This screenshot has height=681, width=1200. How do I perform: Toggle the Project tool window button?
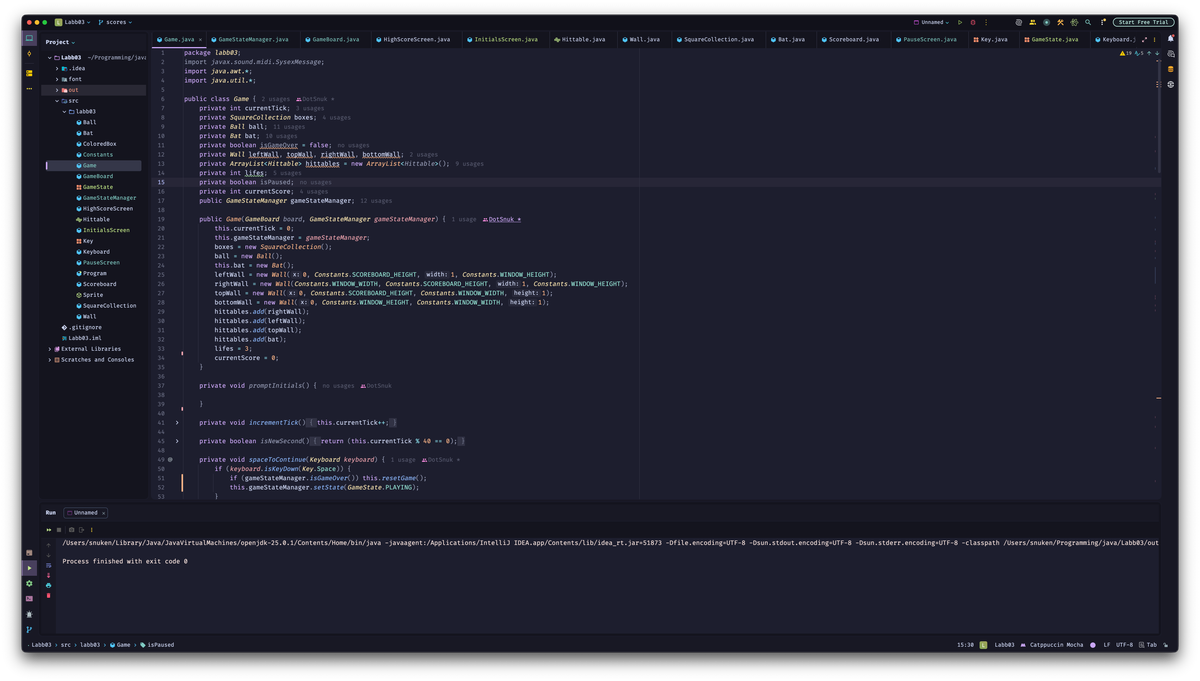pyautogui.click(x=29, y=39)
